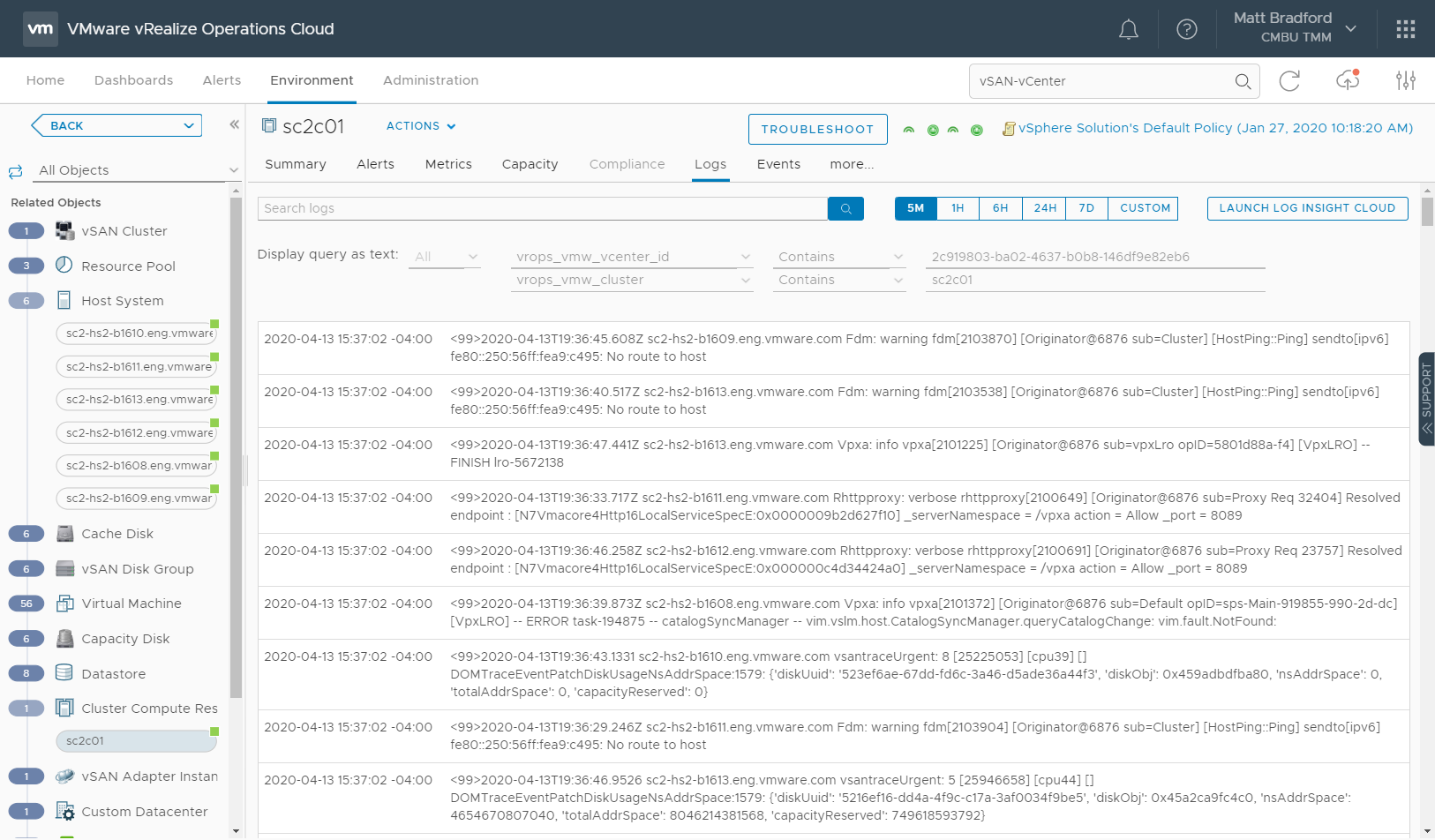The image size is (1435, 840).
Task: Select host sc2-hs2-b1613.eng.vmware
Action: (137, 400)
